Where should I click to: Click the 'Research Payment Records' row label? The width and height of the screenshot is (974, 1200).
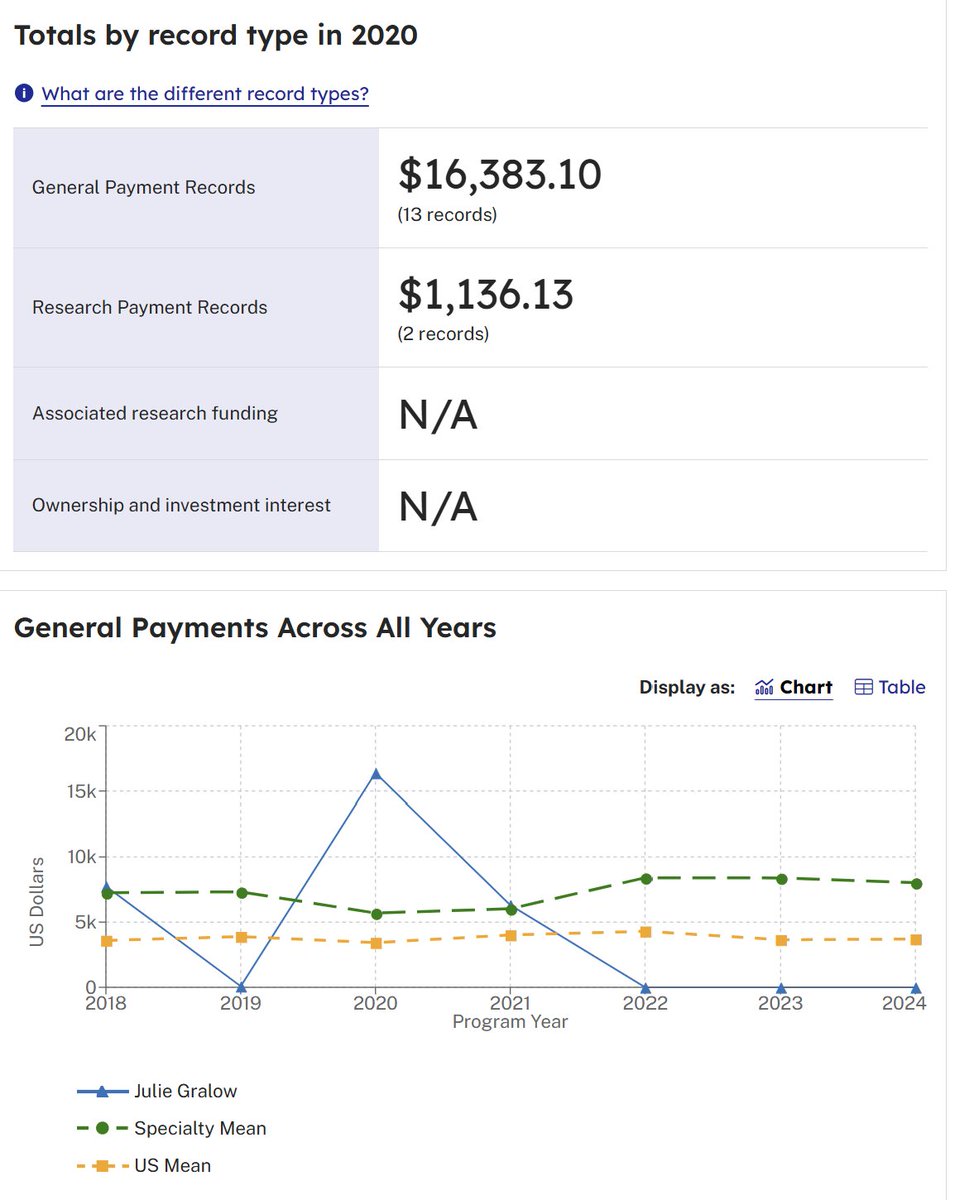[150, 307]
